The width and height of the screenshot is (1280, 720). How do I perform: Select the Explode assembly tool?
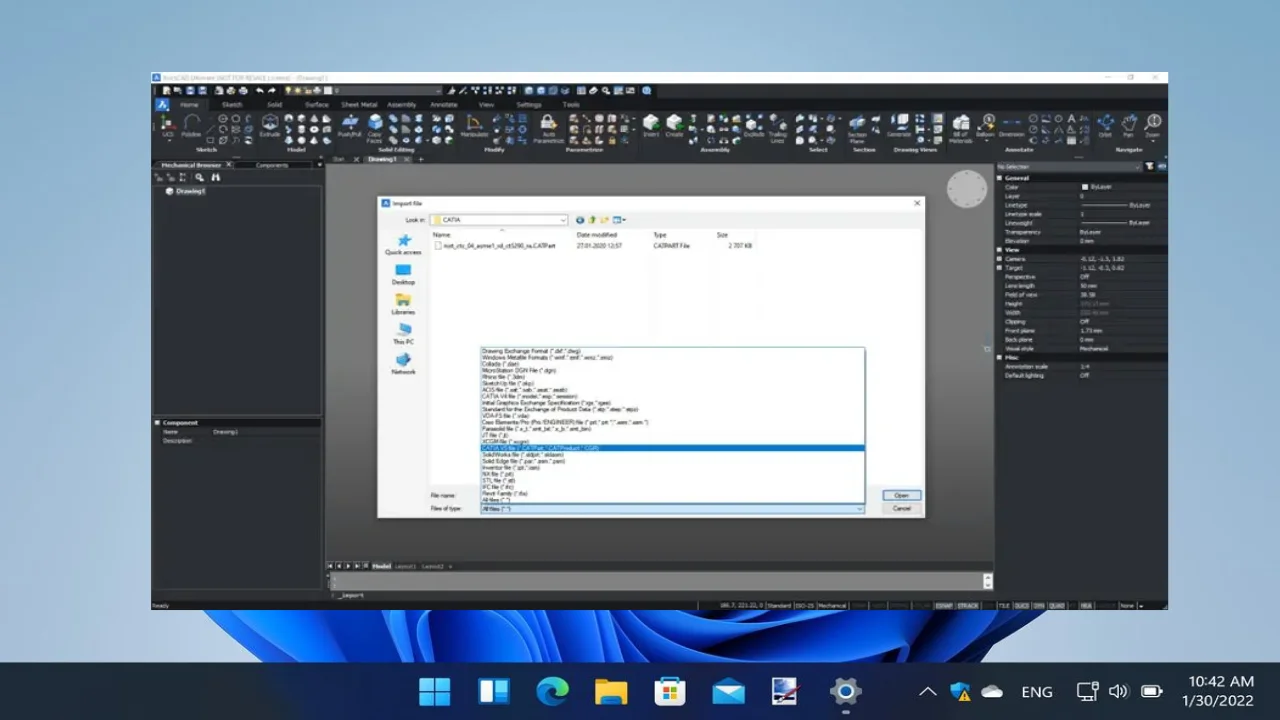(754, 126)
